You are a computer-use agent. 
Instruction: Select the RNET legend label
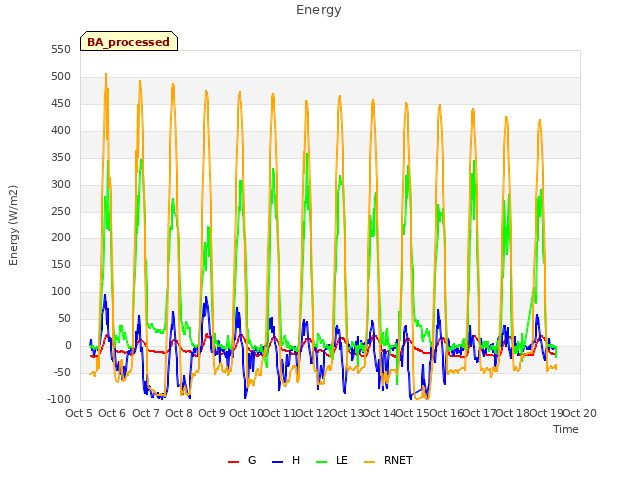[x=398, y=460]
